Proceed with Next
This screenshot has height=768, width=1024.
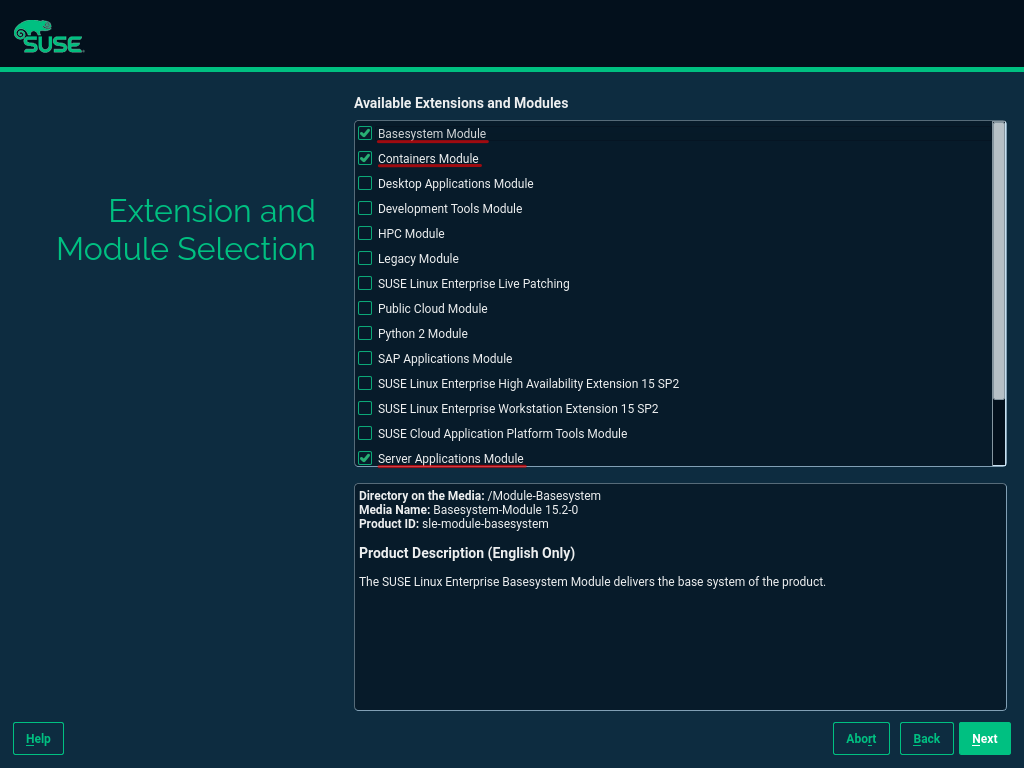point(984,738)
